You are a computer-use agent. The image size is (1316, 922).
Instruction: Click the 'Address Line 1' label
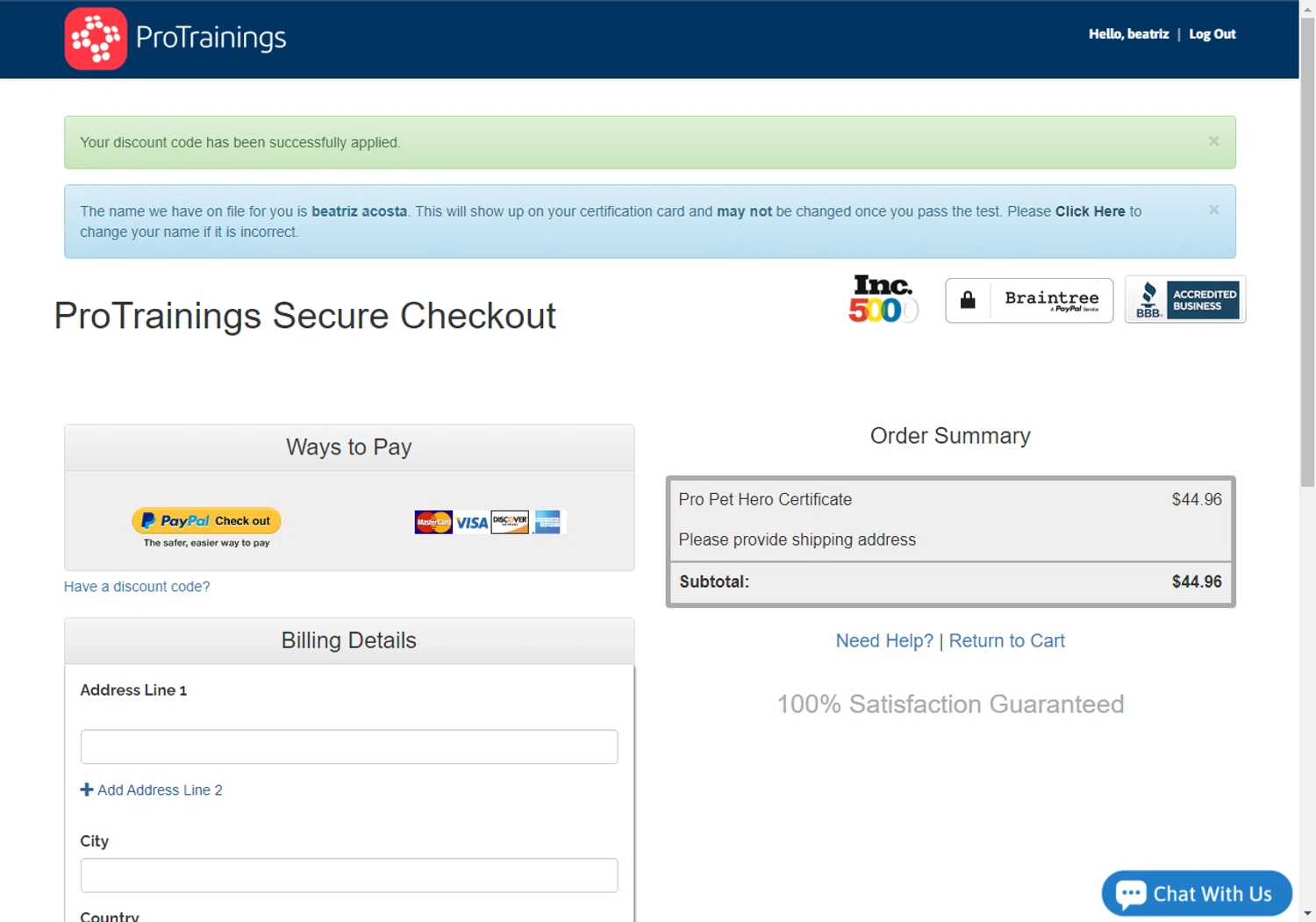[133, 690]
